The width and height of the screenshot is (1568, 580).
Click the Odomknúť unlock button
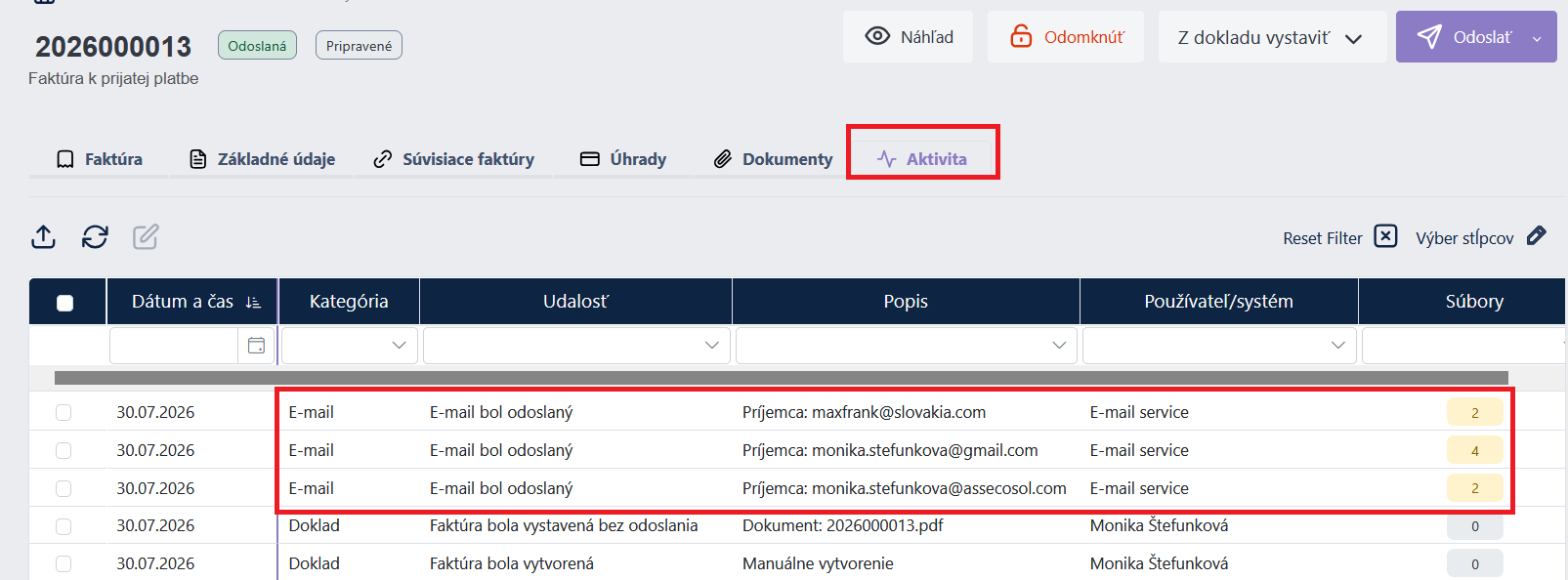tap(1066, 37)
